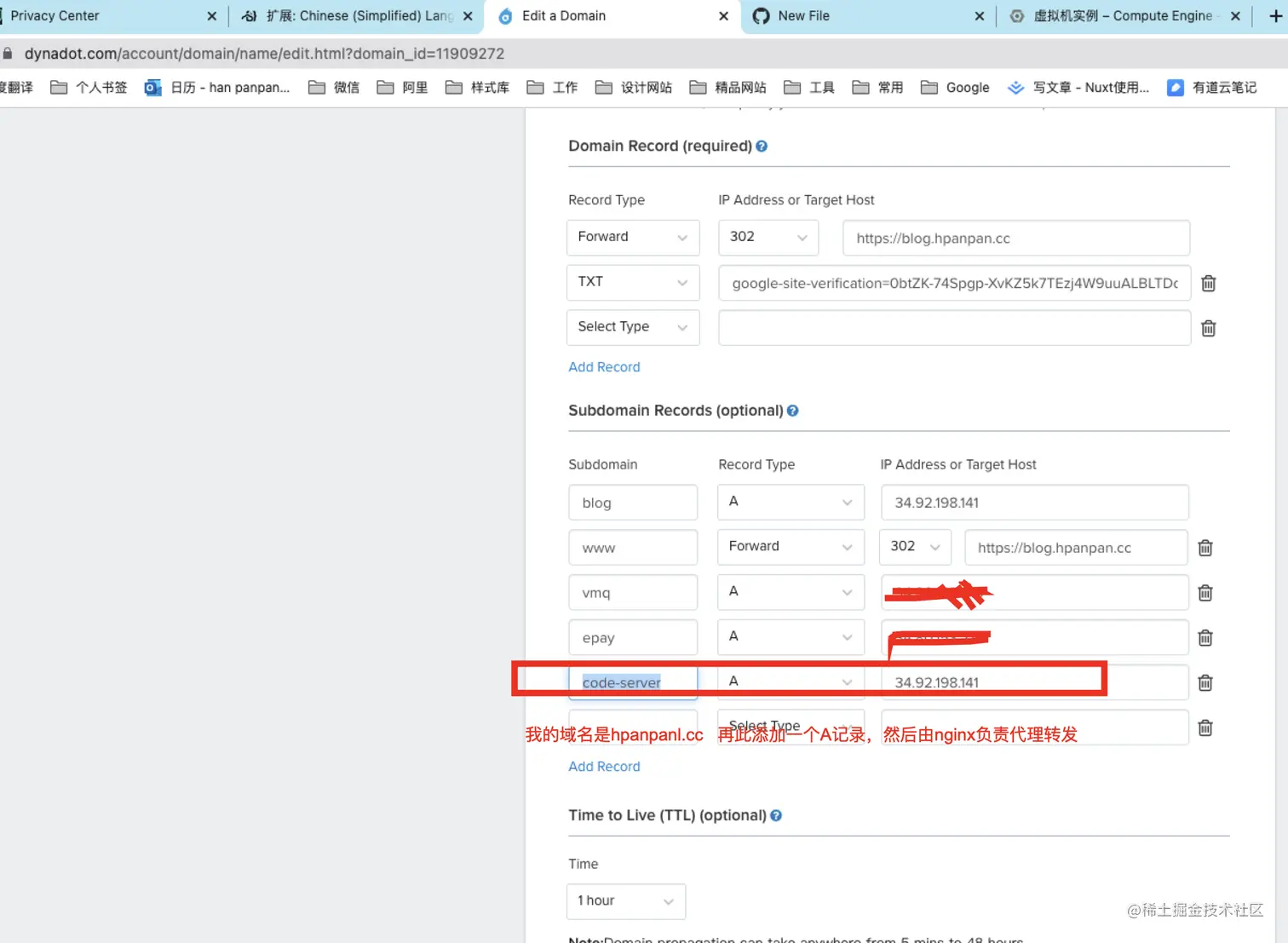Open the 工具 bookmark folder
1288x943 pixels.
(x=809, y=88)
